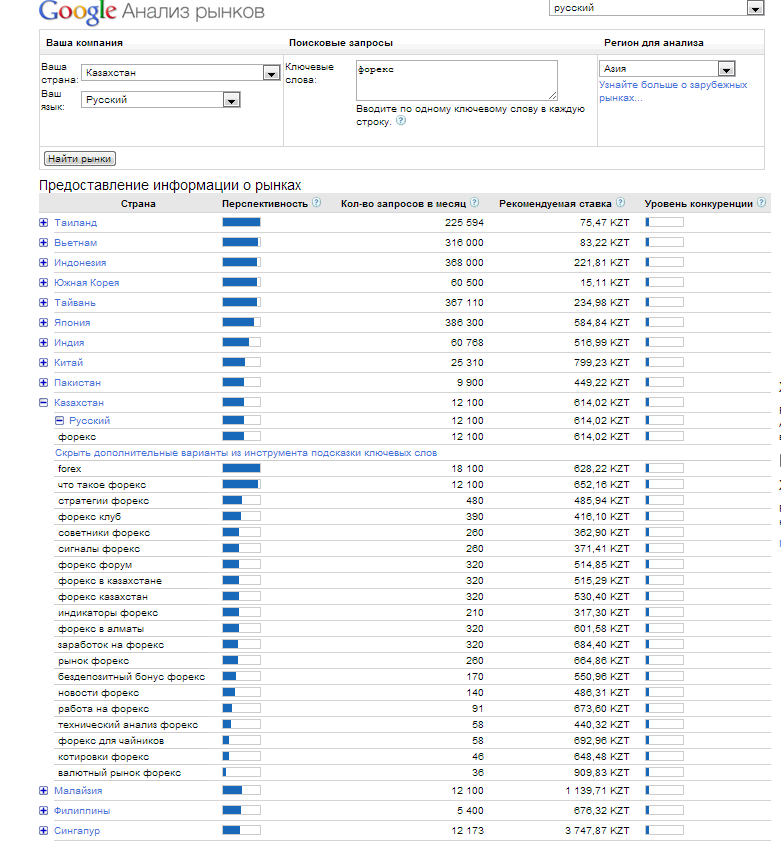Open the Ваш язык dropdown showing Русский

161,100
